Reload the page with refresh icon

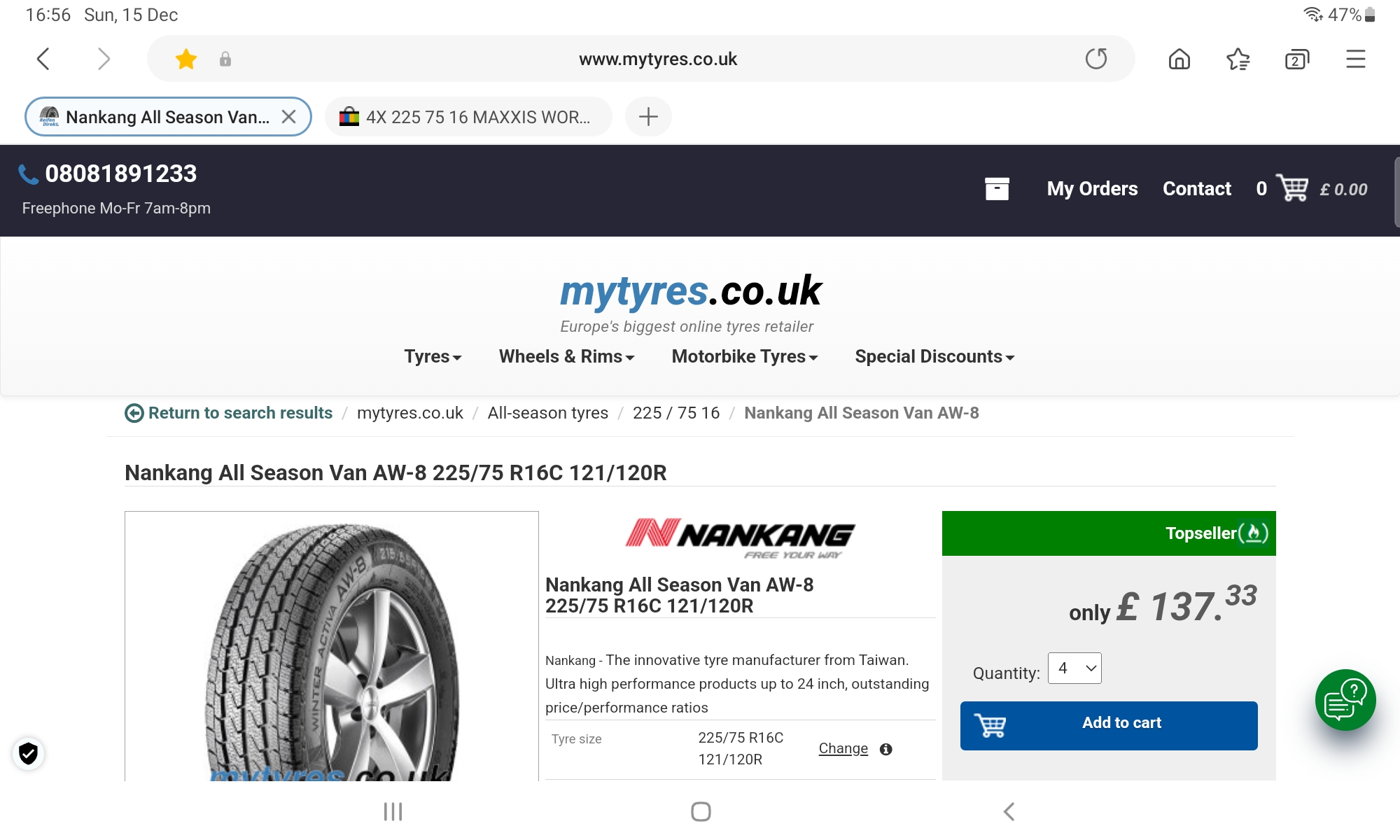(1095, 59)
